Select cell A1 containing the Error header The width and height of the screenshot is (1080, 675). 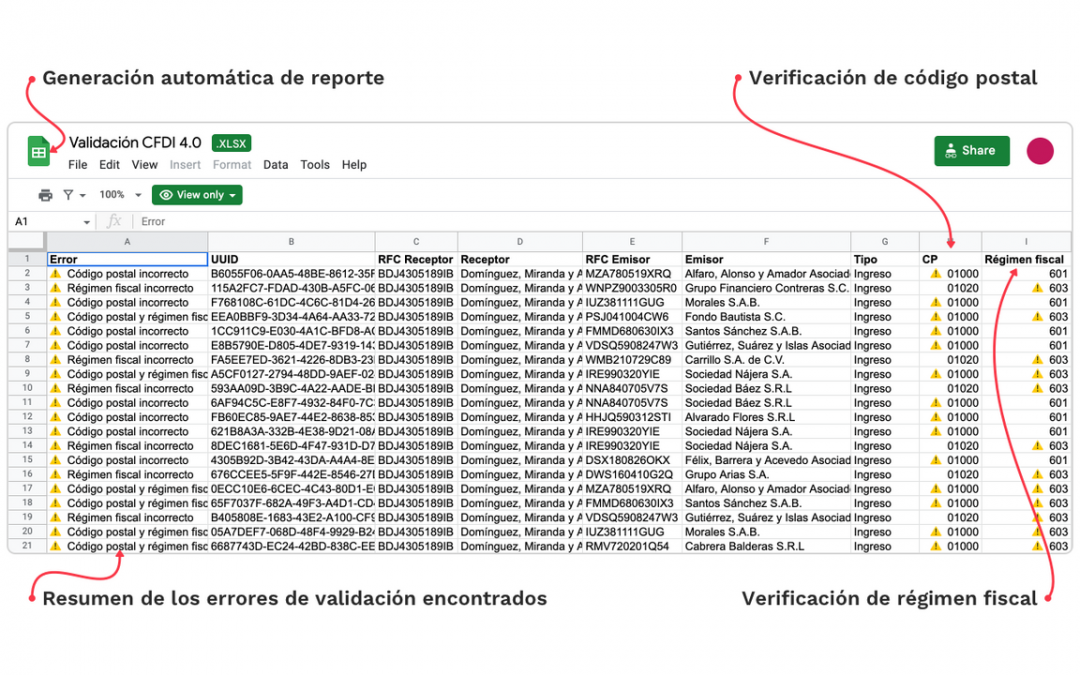[127, 258]
